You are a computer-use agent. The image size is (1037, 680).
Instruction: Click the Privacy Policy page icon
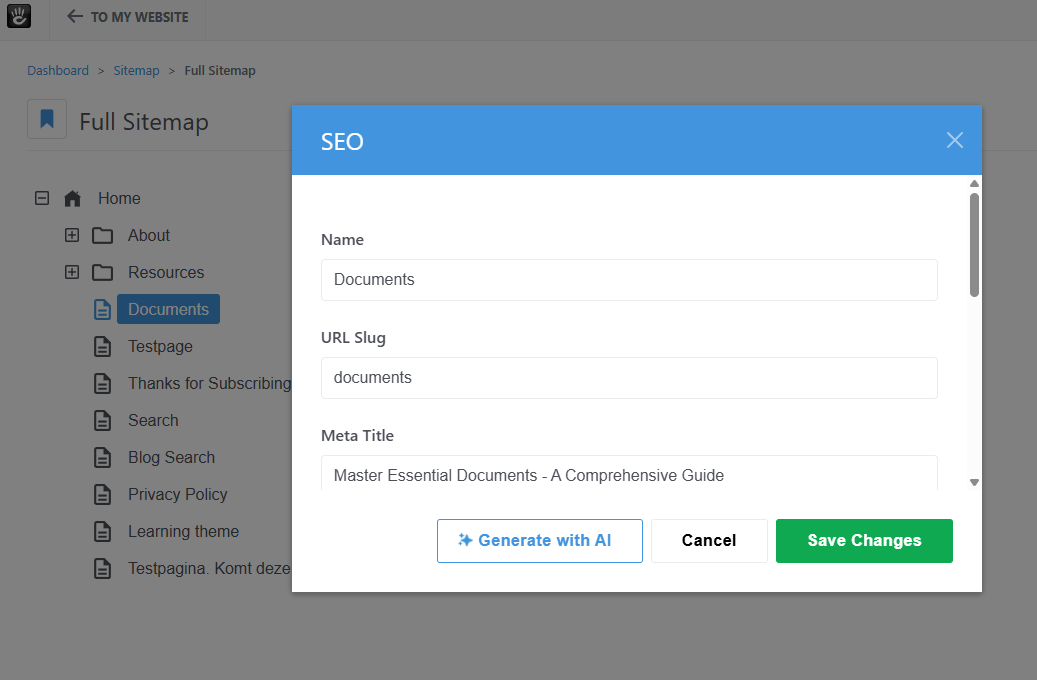click(102, 495)
